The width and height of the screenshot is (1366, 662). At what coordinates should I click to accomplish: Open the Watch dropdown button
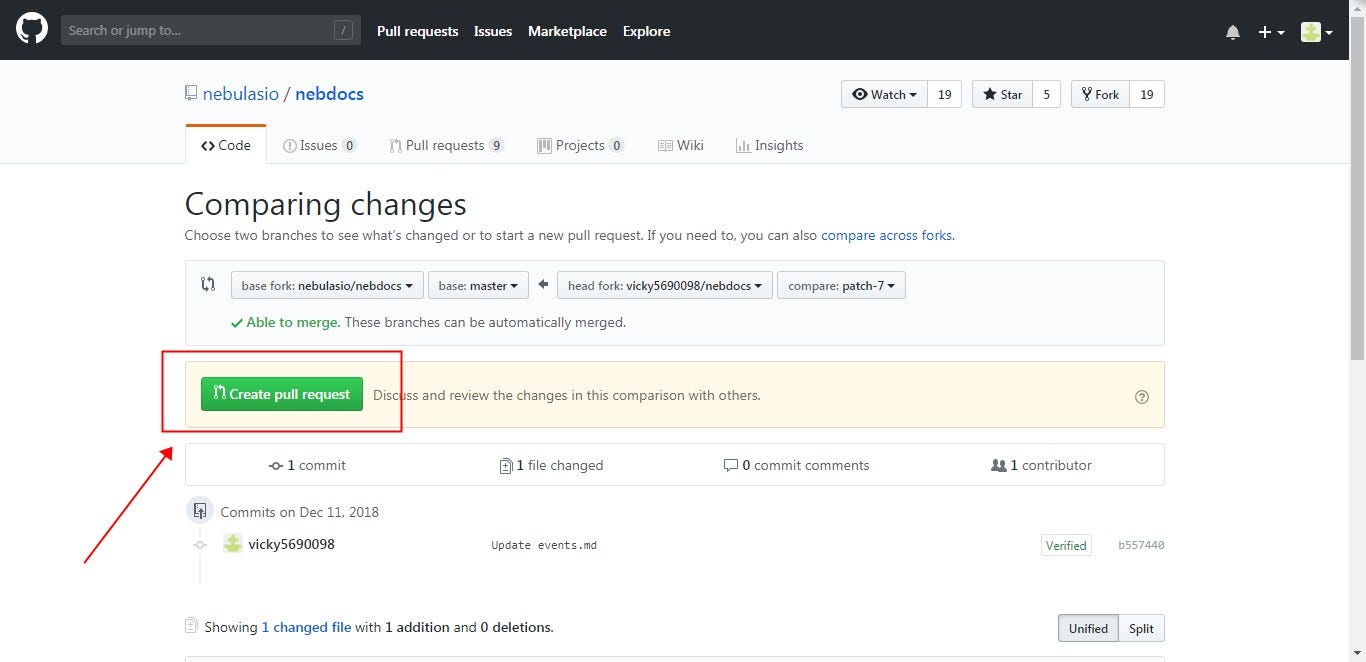[884, 94]
